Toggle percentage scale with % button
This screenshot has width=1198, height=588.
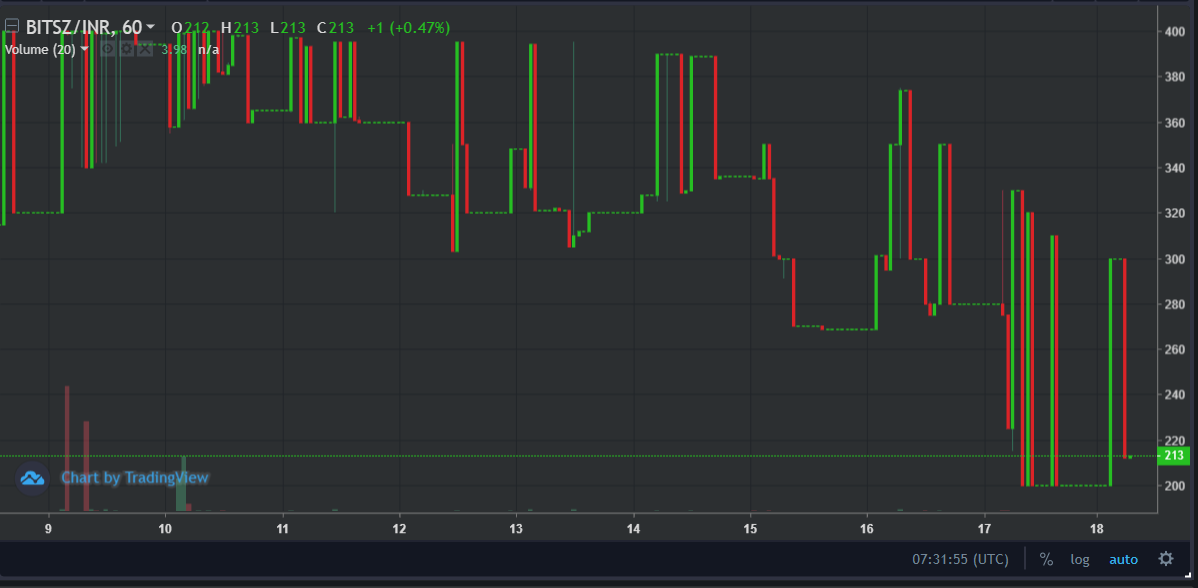[x=1046, y=559]
